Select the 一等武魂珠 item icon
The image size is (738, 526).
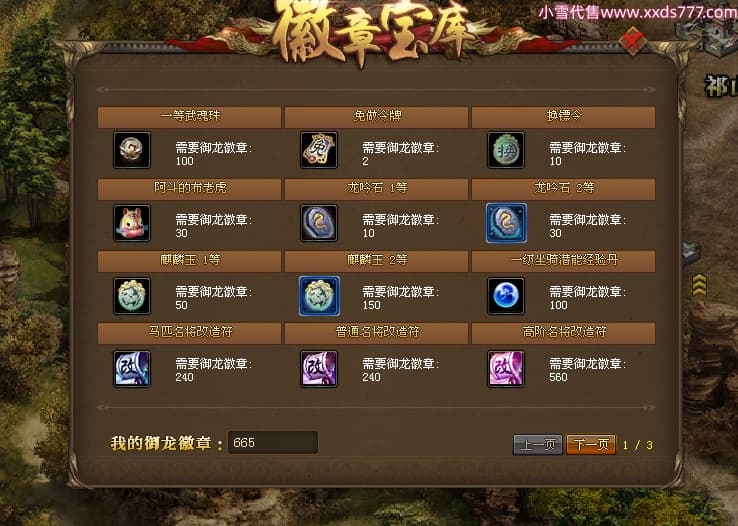[x=132, y=150]
